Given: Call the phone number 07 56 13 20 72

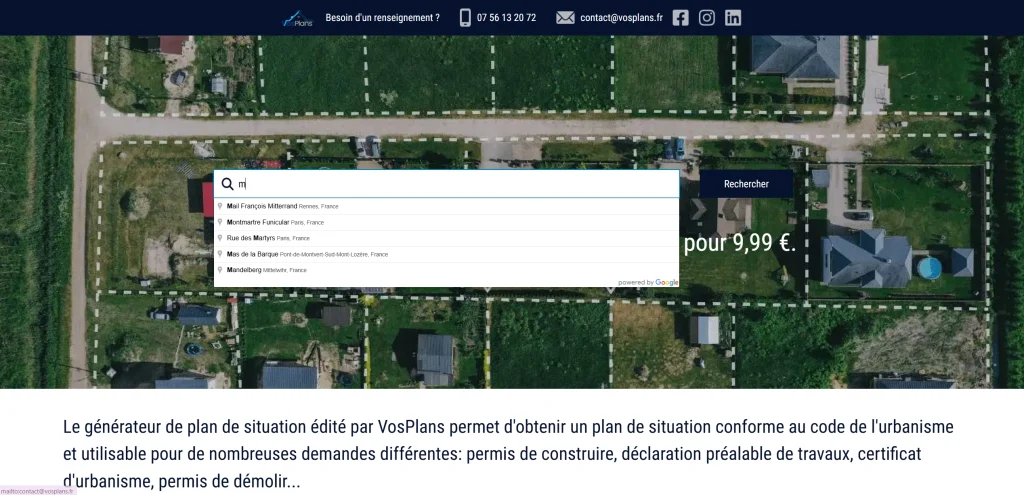Looking at the screenshot, I should coord(506,18).
